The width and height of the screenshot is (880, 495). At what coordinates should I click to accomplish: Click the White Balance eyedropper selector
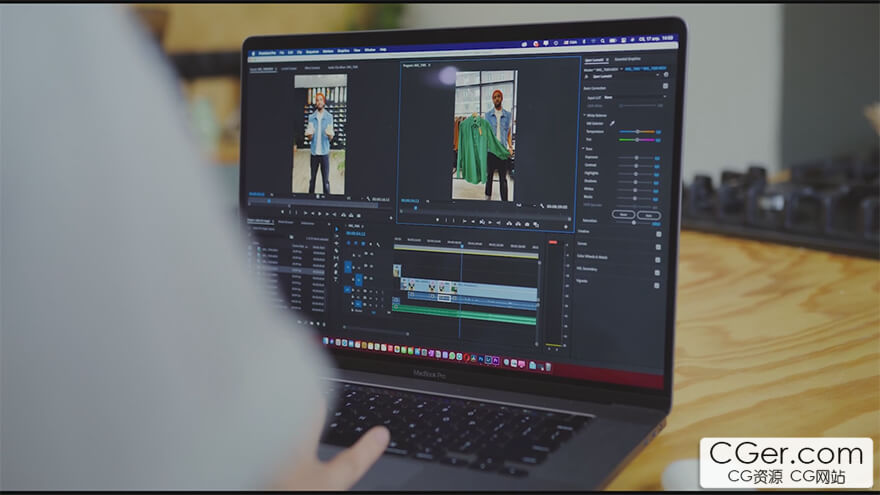[x=612, y=123]
